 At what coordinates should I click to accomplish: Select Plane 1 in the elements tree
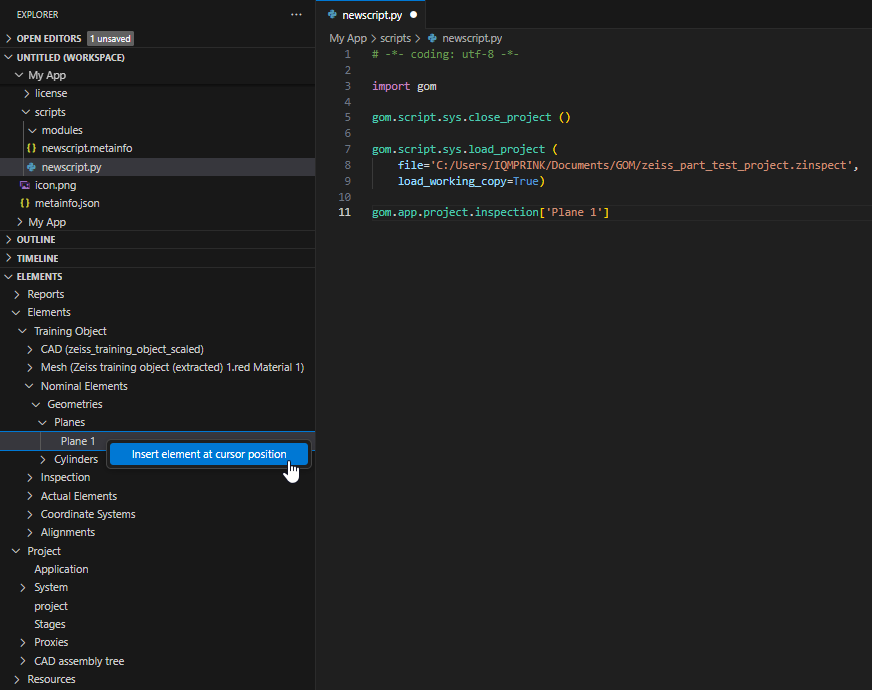click(x=78, y=441)
